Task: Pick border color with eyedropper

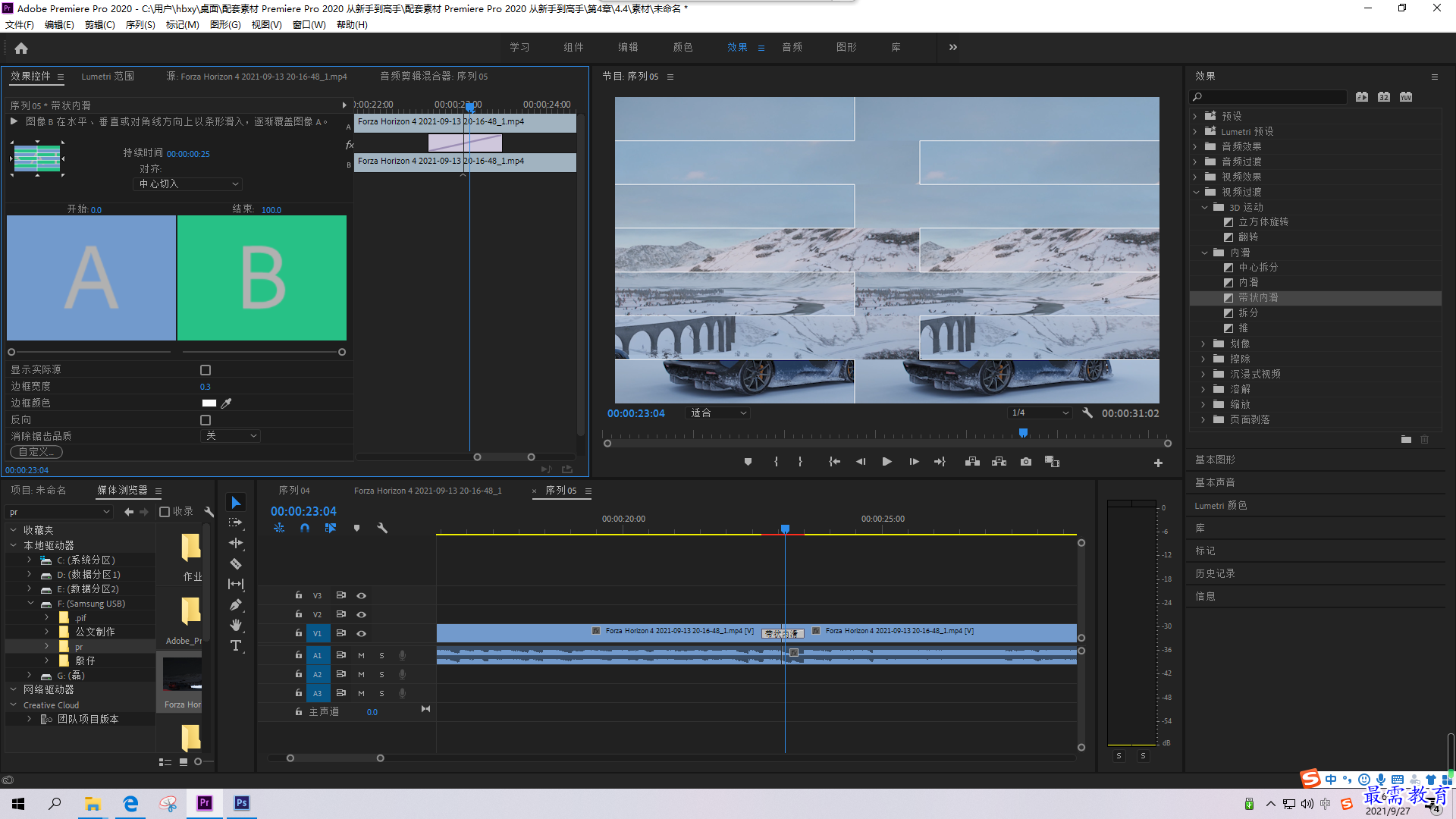Action: click(226, 403)
